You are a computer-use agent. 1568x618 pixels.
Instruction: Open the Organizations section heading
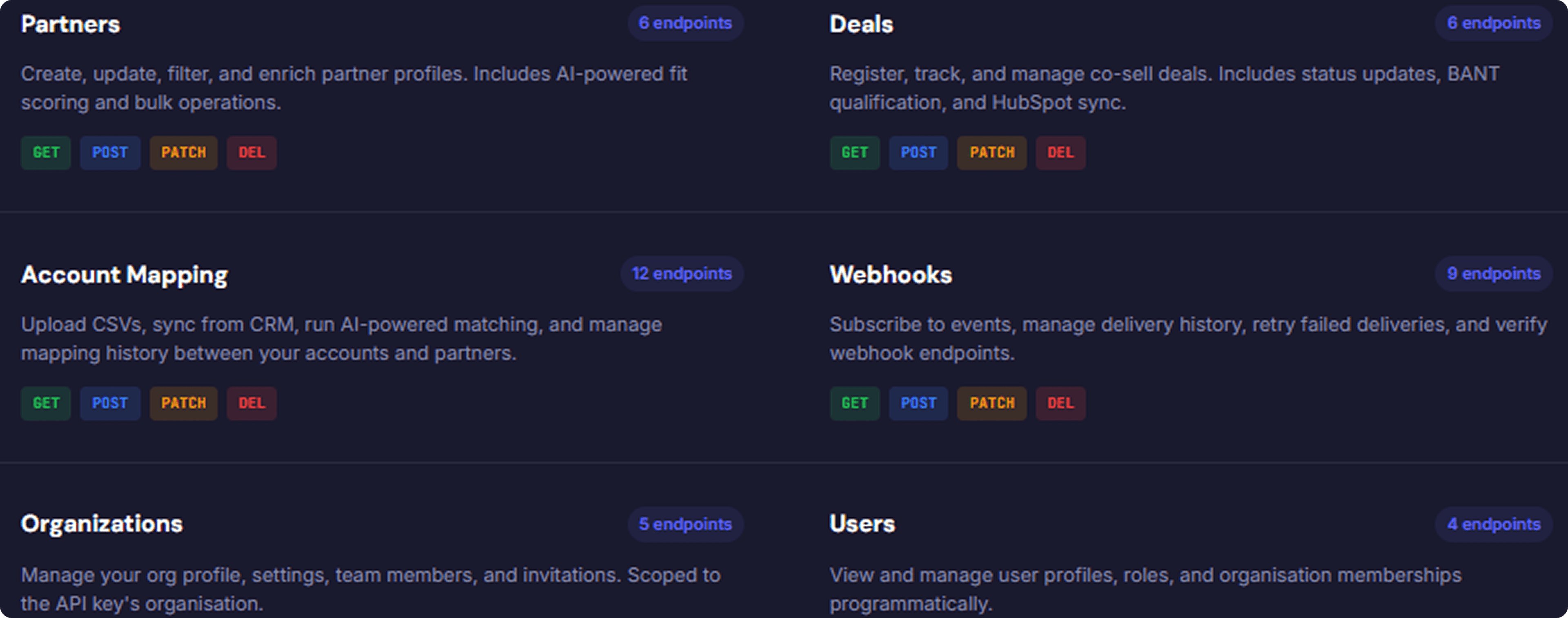(x=102, y=524)
